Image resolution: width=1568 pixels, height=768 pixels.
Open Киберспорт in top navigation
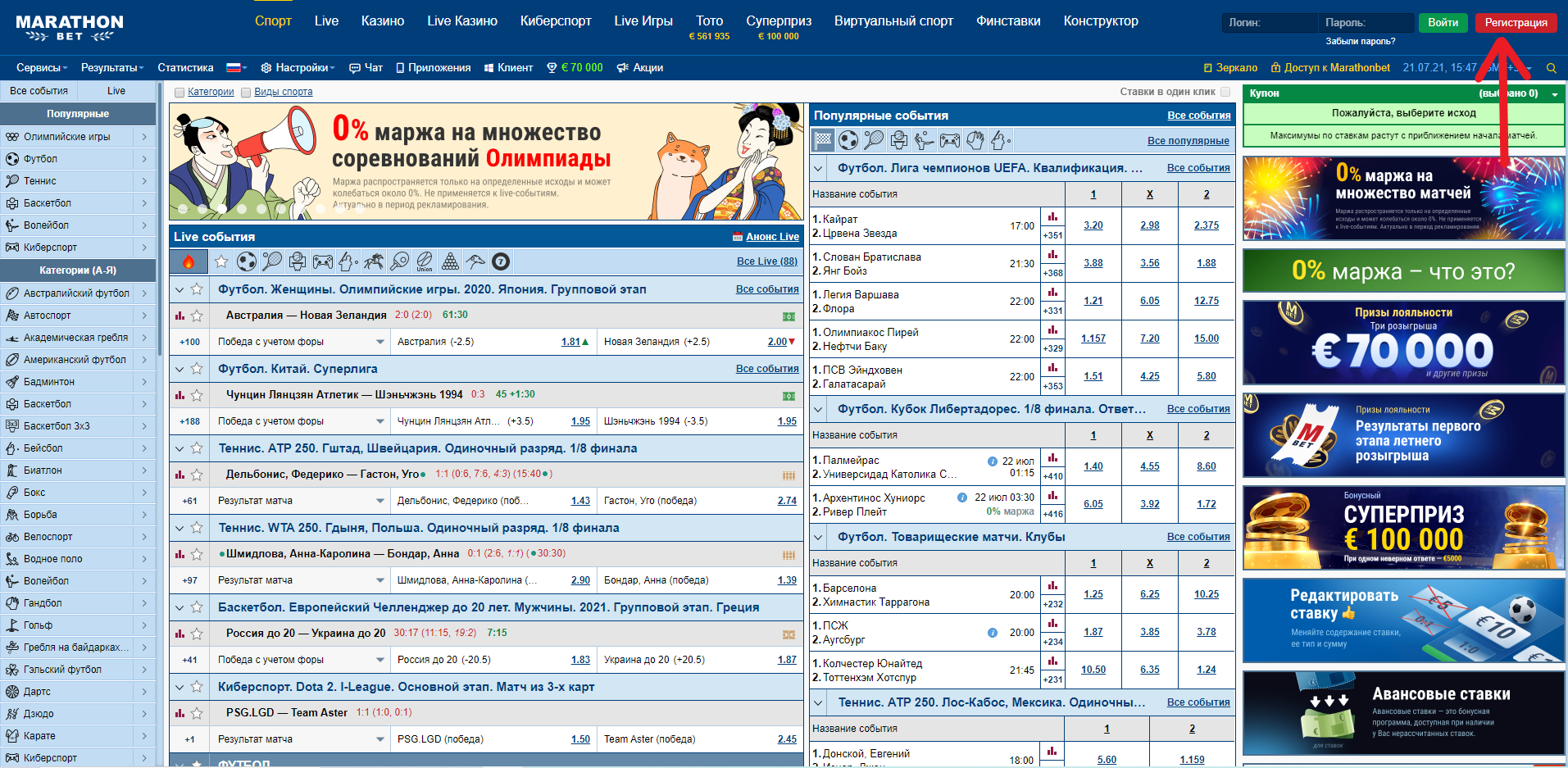556,21
